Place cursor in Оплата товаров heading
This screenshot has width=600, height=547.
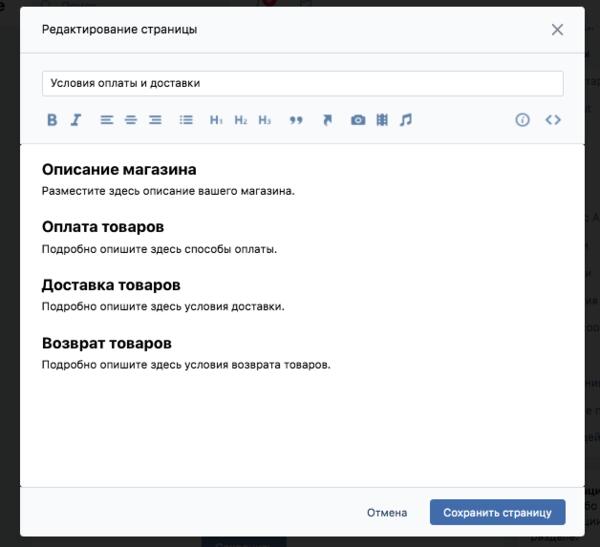click(103, 227)
